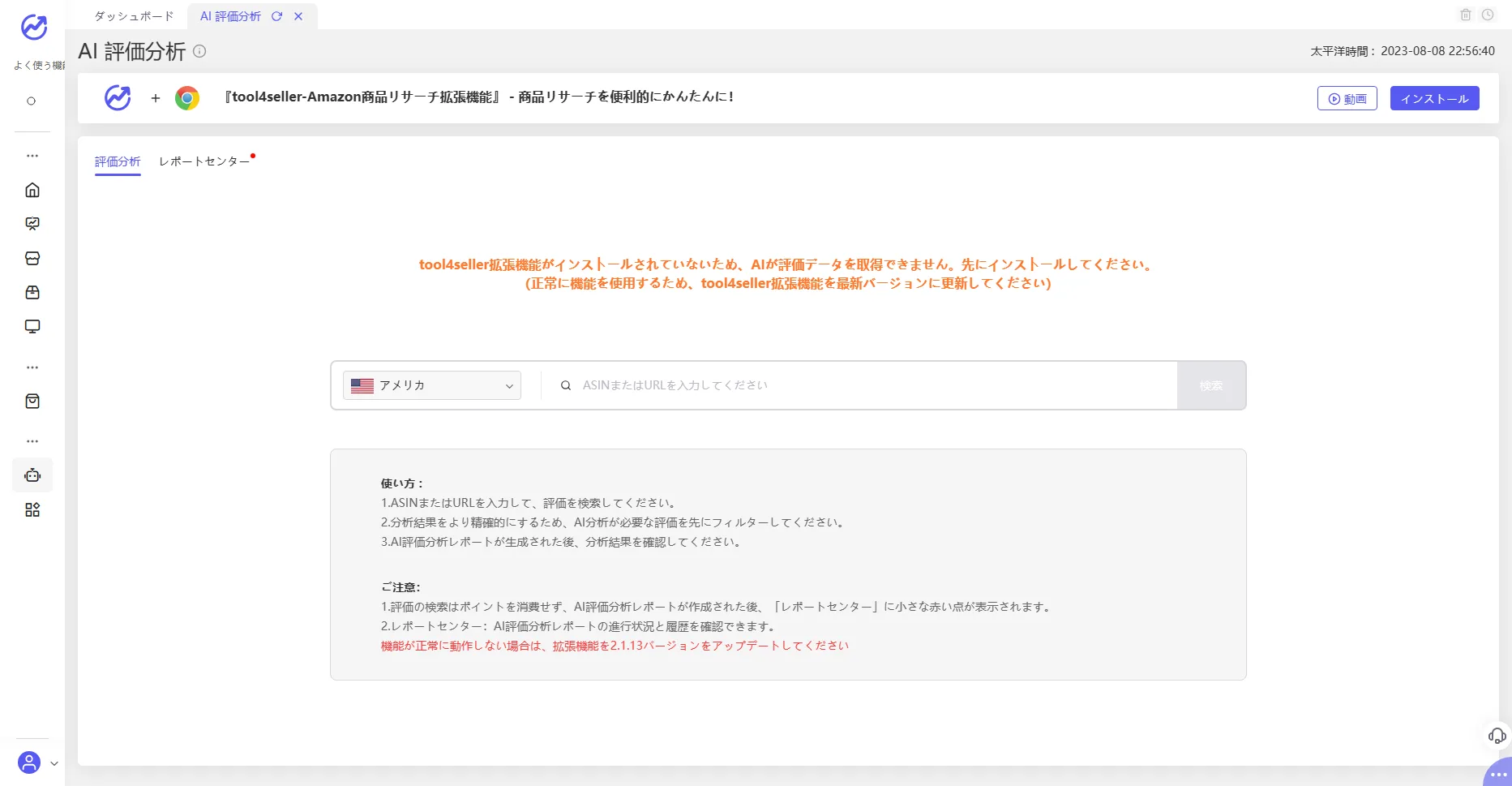Select the AI robot icon in sidebar
This screenshot has height=786, width=1512.
point(32,475)
